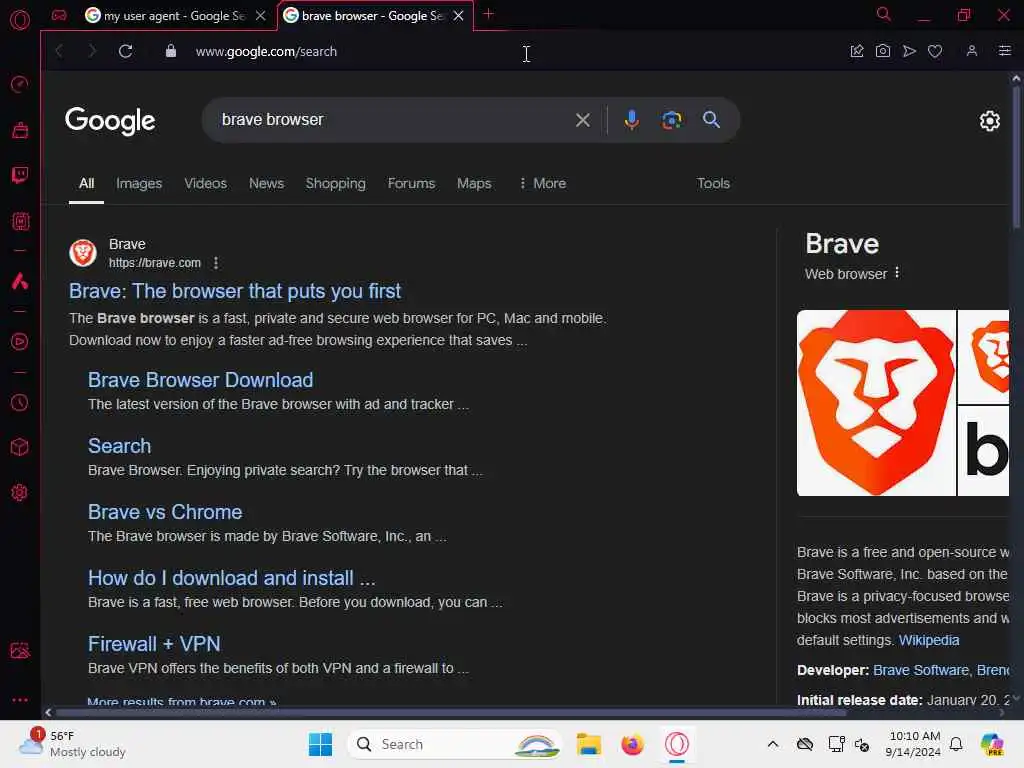Image resolution: width=1024 pixels, height=768 pixels.
Task: Select the Images search tab
Action: click(x=139, y=184)
